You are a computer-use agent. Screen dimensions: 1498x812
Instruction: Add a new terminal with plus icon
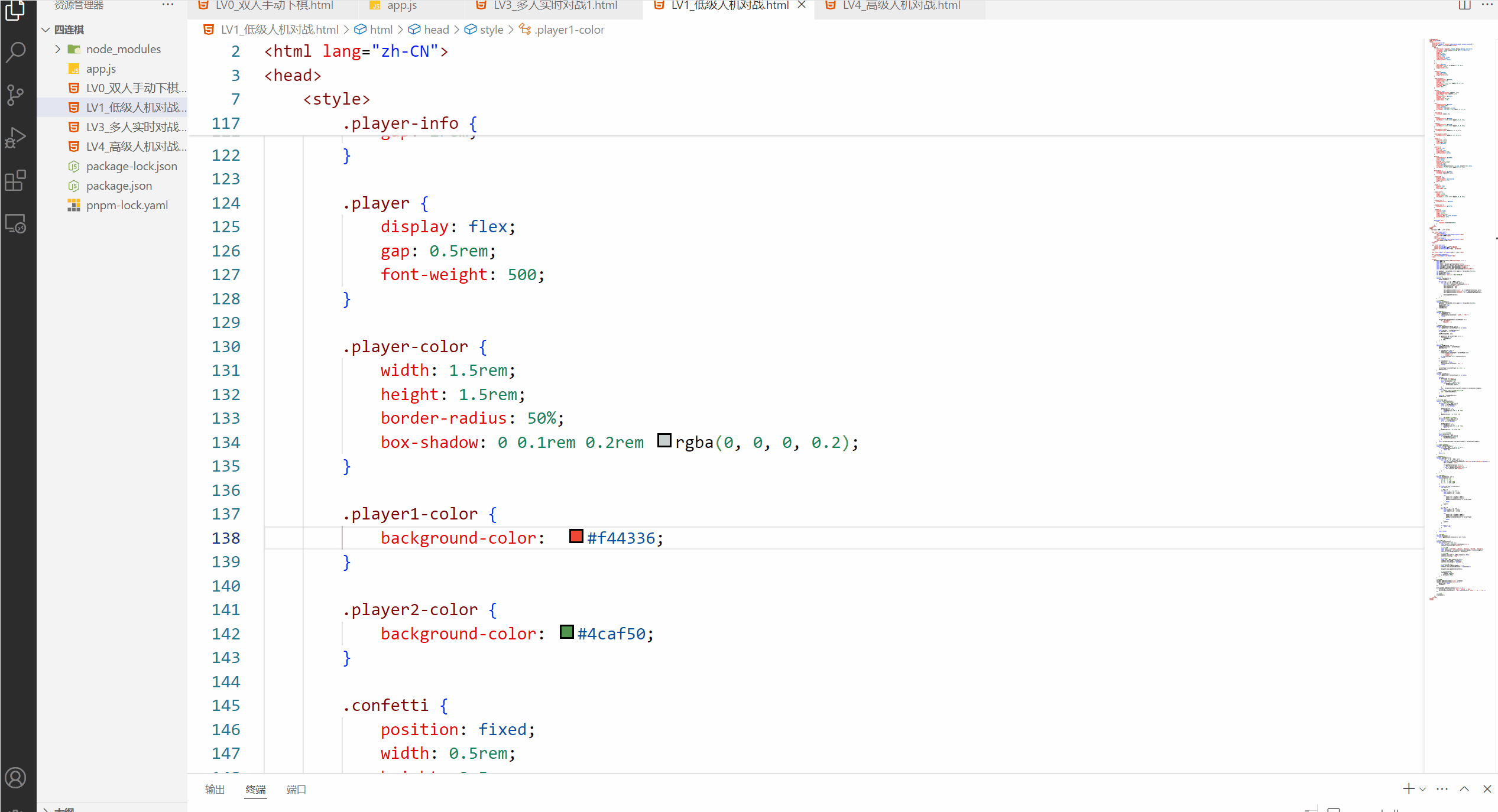[x=1409, y=789]
